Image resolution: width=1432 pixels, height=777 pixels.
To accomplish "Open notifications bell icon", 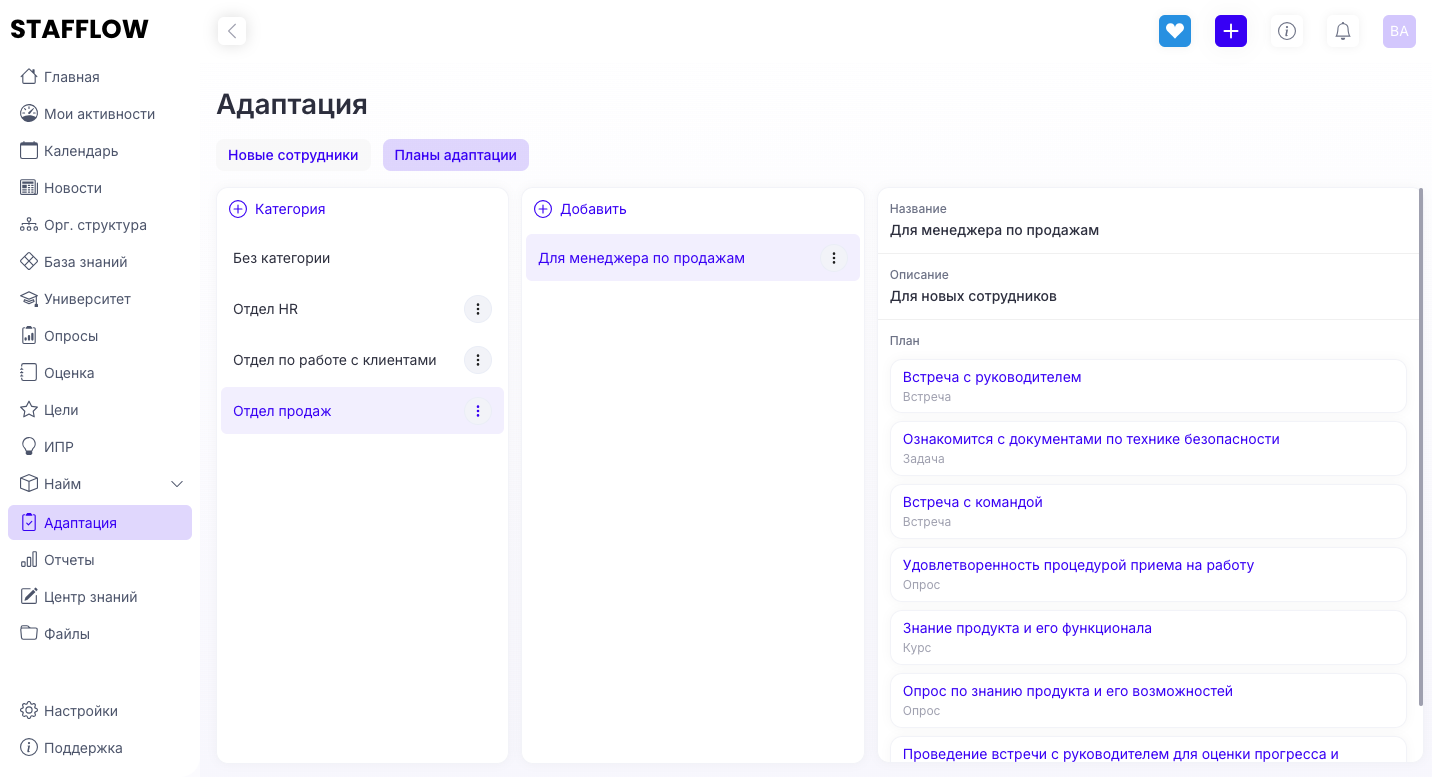I will [1343, 31].
